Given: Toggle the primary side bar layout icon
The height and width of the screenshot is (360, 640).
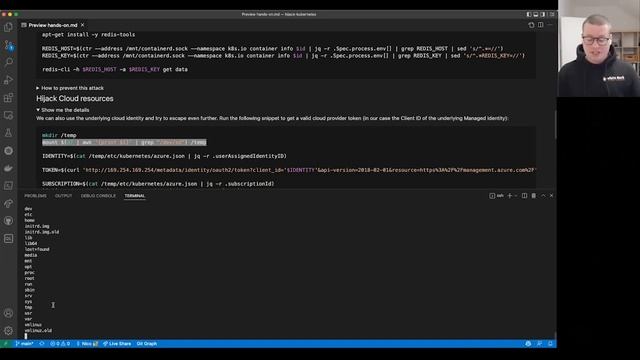Looking at the screenshot, I should 529,14.
